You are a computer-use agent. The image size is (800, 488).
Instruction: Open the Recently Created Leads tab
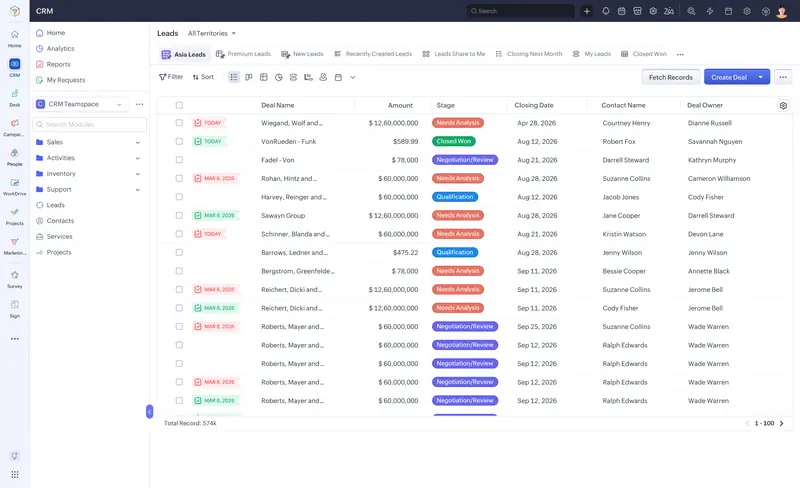(x=373, y=54)
